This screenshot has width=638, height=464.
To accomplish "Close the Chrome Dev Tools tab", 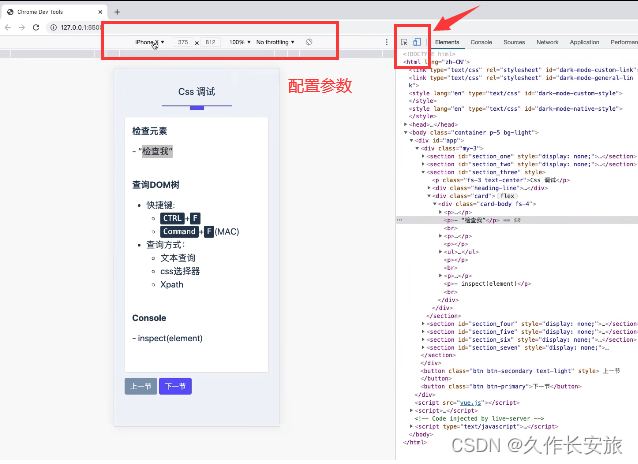I will point(100,12).
